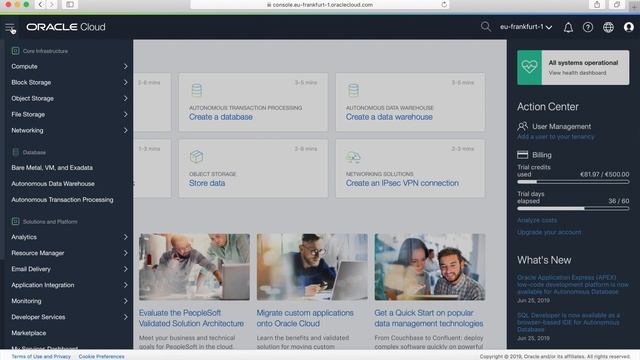Expand the Email Delivery submenu chevron
The height and width of the screenshot is (360, 640).
tap(125, 269)
